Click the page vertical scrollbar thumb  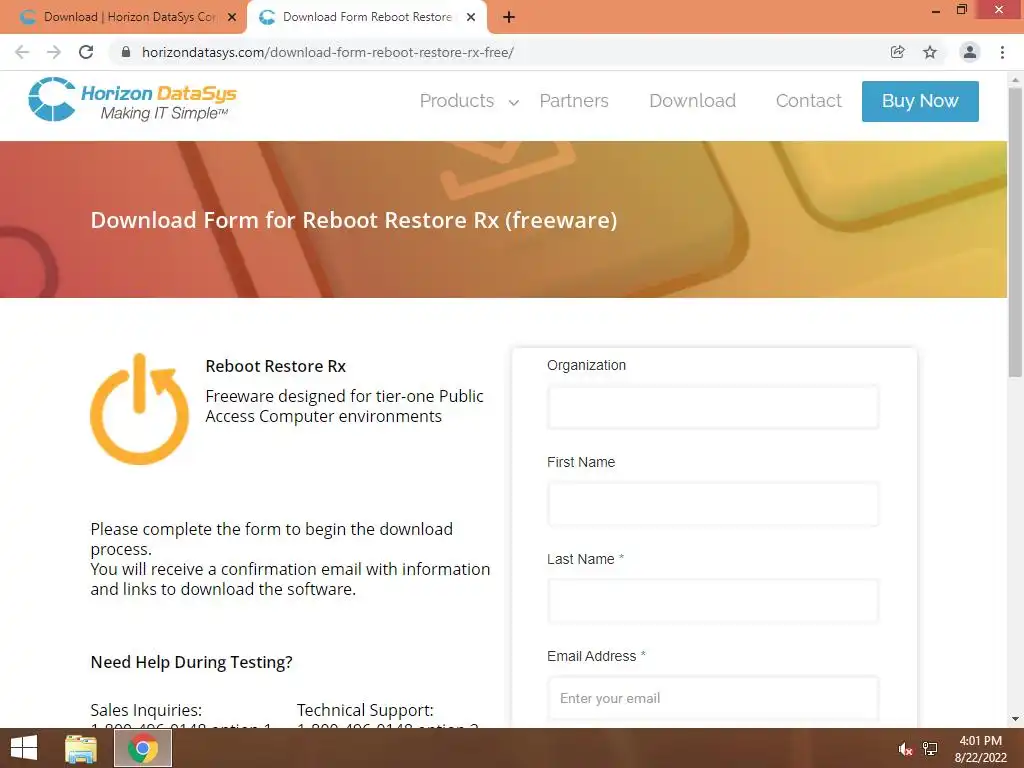[x=1015, y=232]
